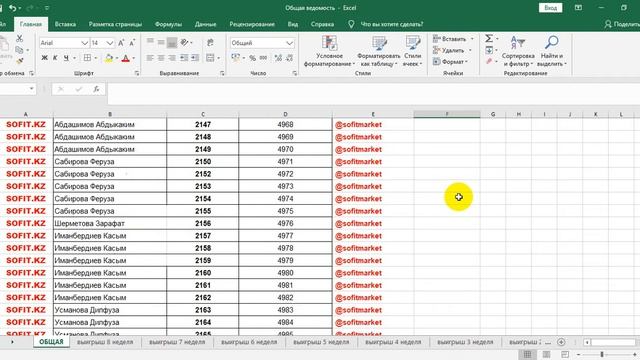Click the Borders grid icon
Image resolution: width=640 pixels, height=360 pixels.
[87, 58]
